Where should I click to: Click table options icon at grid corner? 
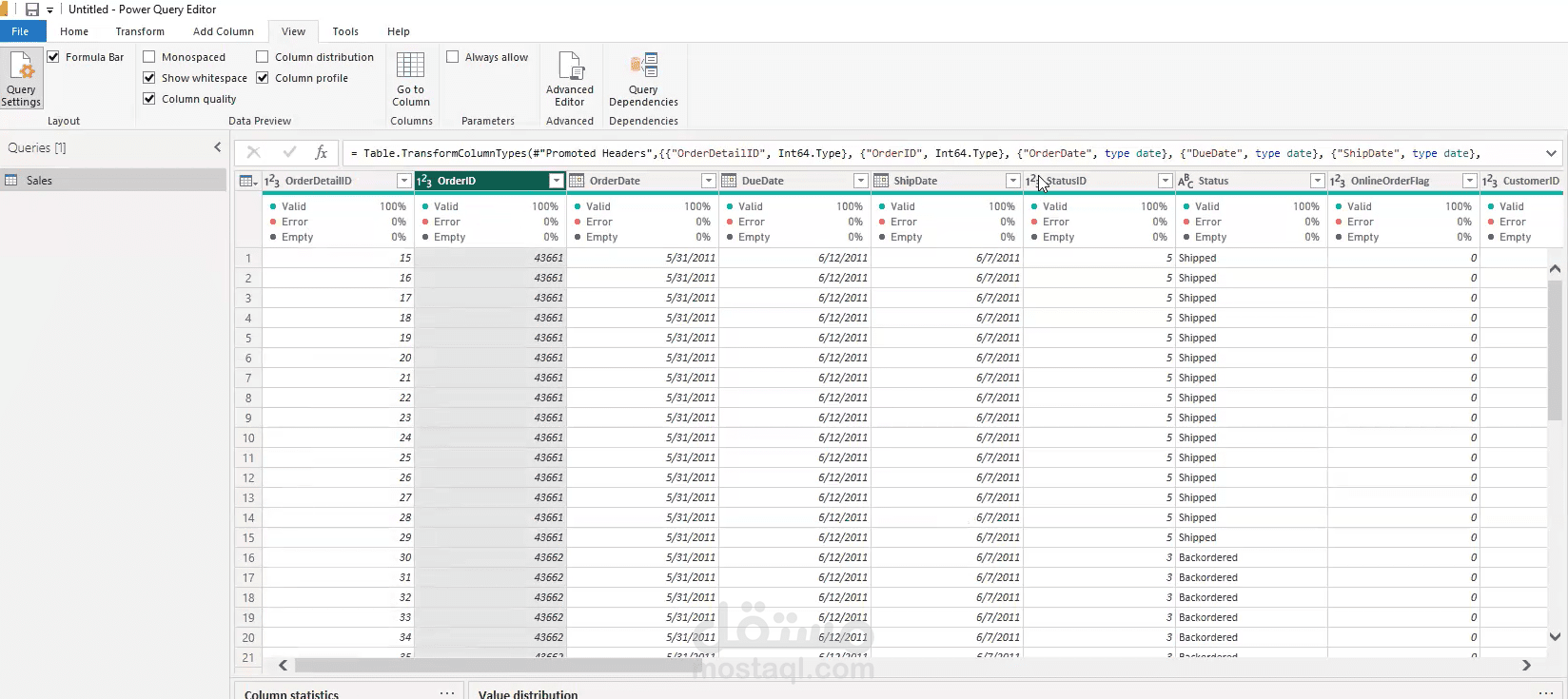click(248, 181)
